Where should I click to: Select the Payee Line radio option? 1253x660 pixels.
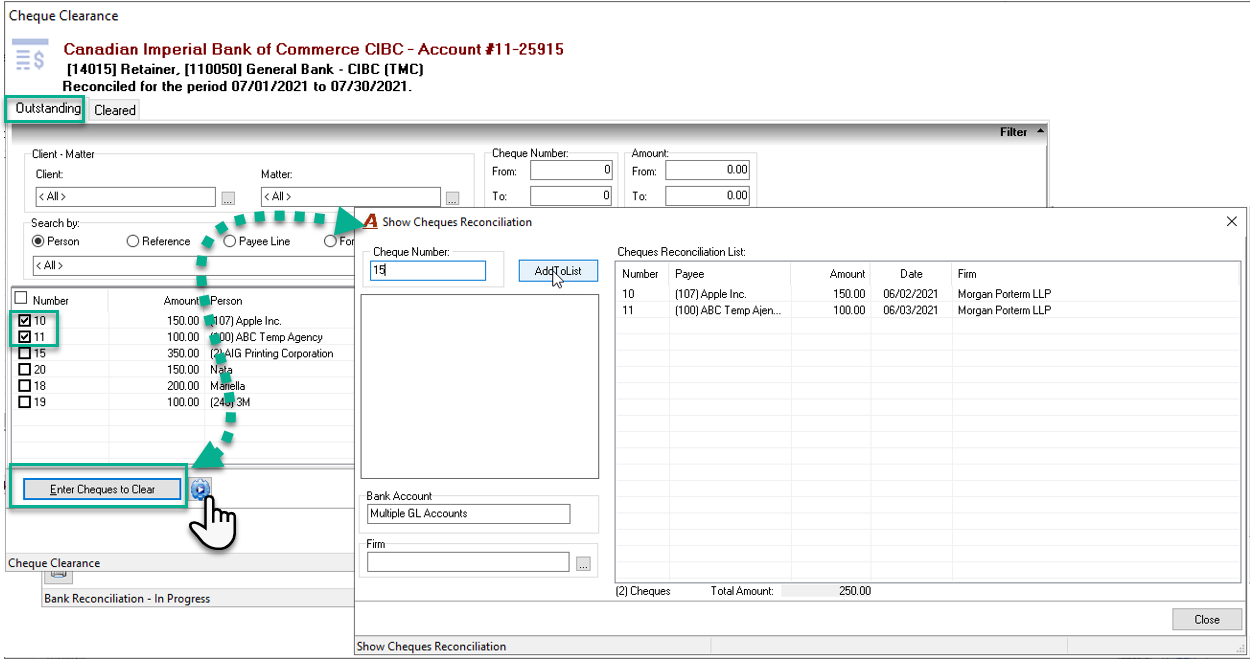256,241
